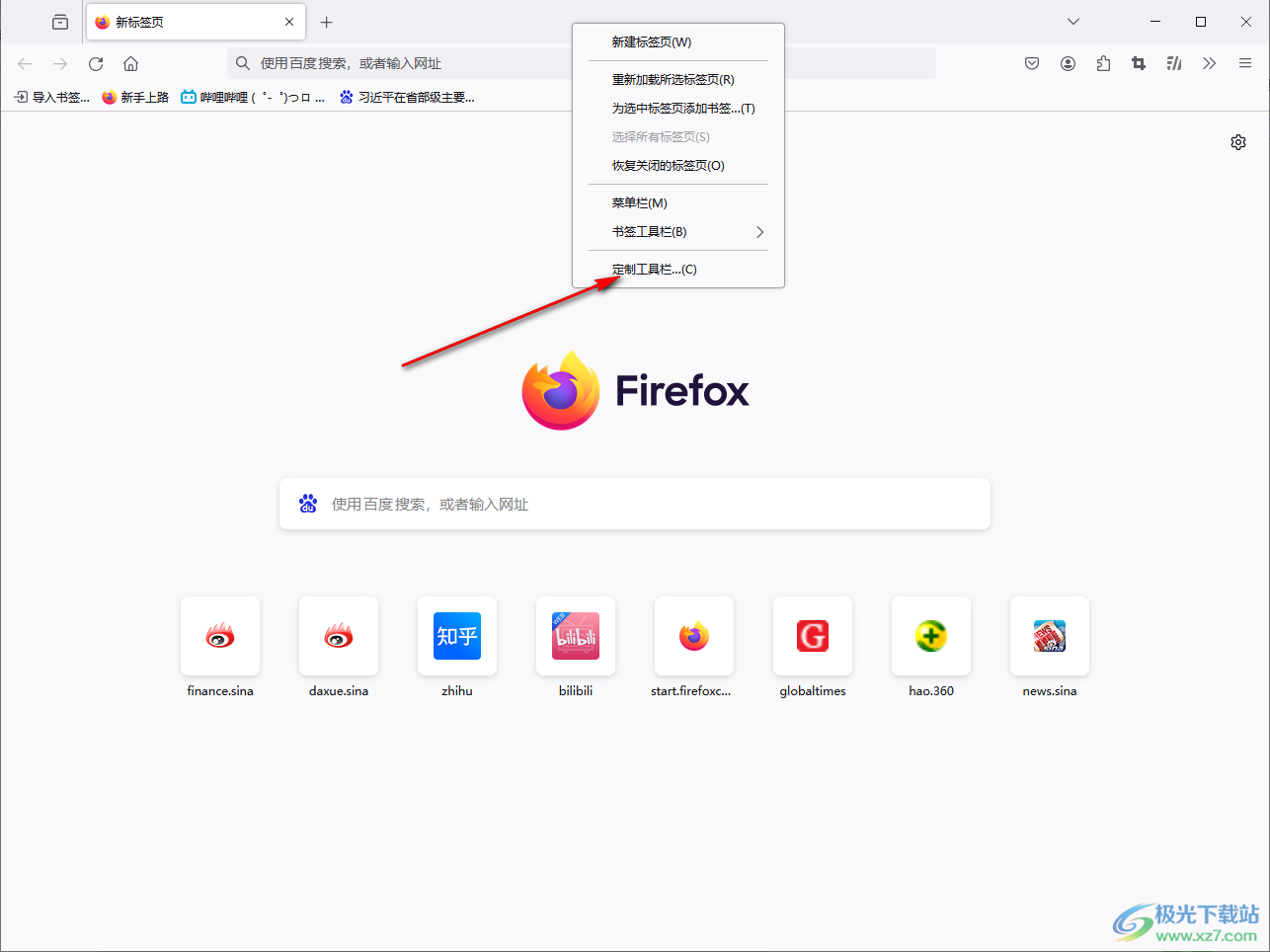Screen dimensions: 1270x952
Task: Open the Firefox account icon
Action: click(x=1068, y=63)
